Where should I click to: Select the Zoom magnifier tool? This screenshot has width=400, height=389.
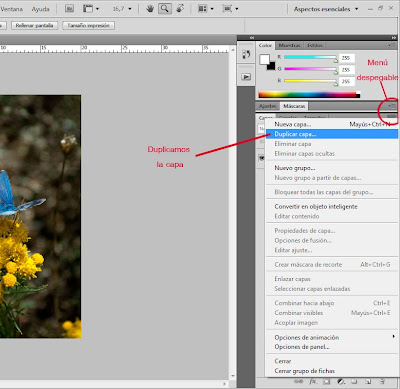tap(165, 9)
